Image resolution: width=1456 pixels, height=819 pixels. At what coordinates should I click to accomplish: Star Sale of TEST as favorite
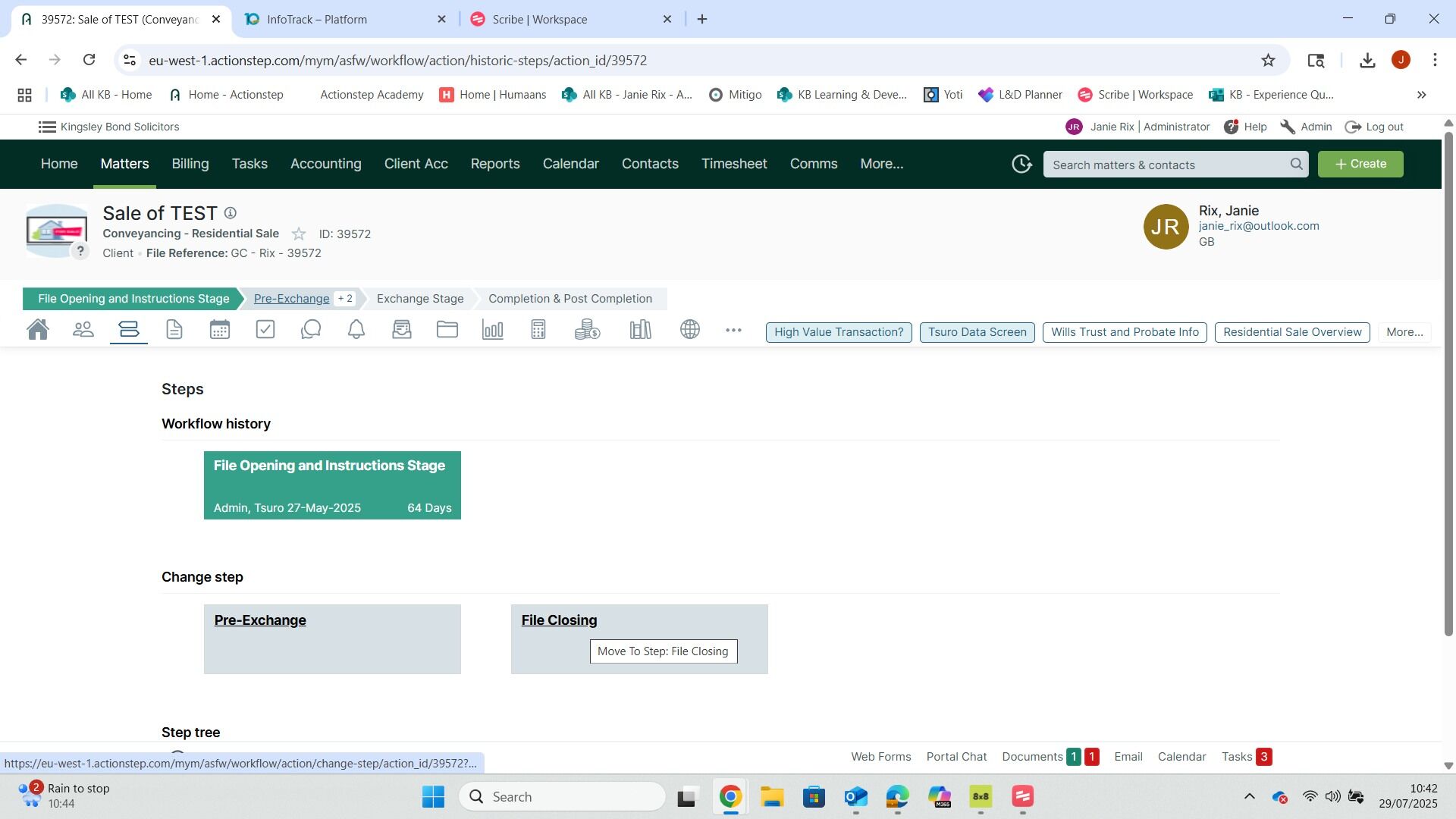coord(299,234)
